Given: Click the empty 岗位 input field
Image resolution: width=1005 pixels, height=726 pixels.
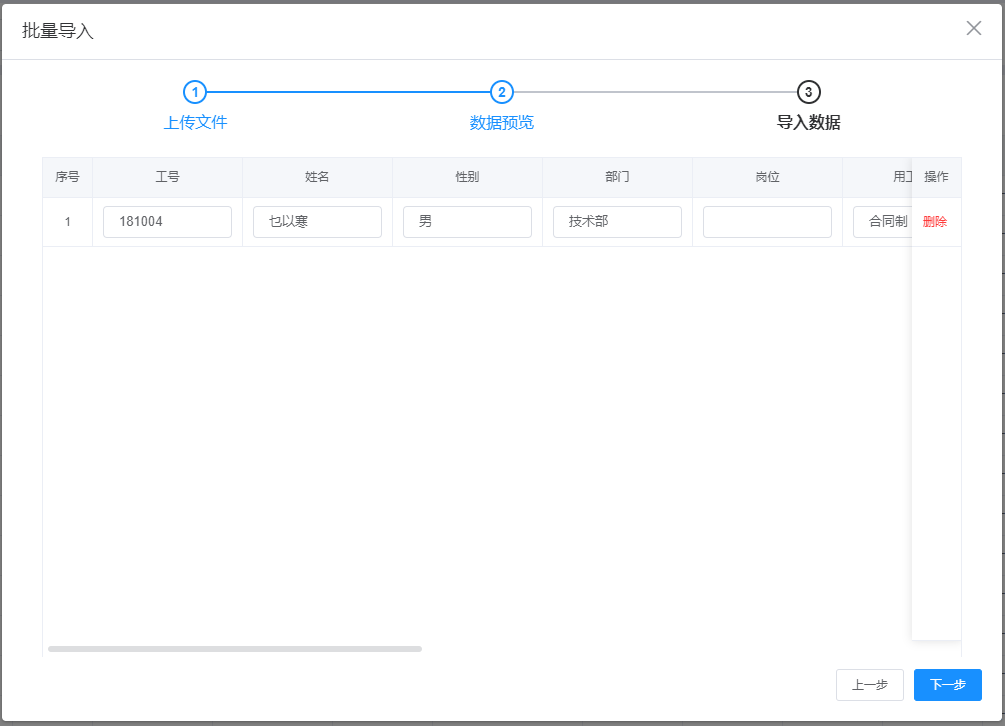Looking at the screenshot, I should point(767,221).
